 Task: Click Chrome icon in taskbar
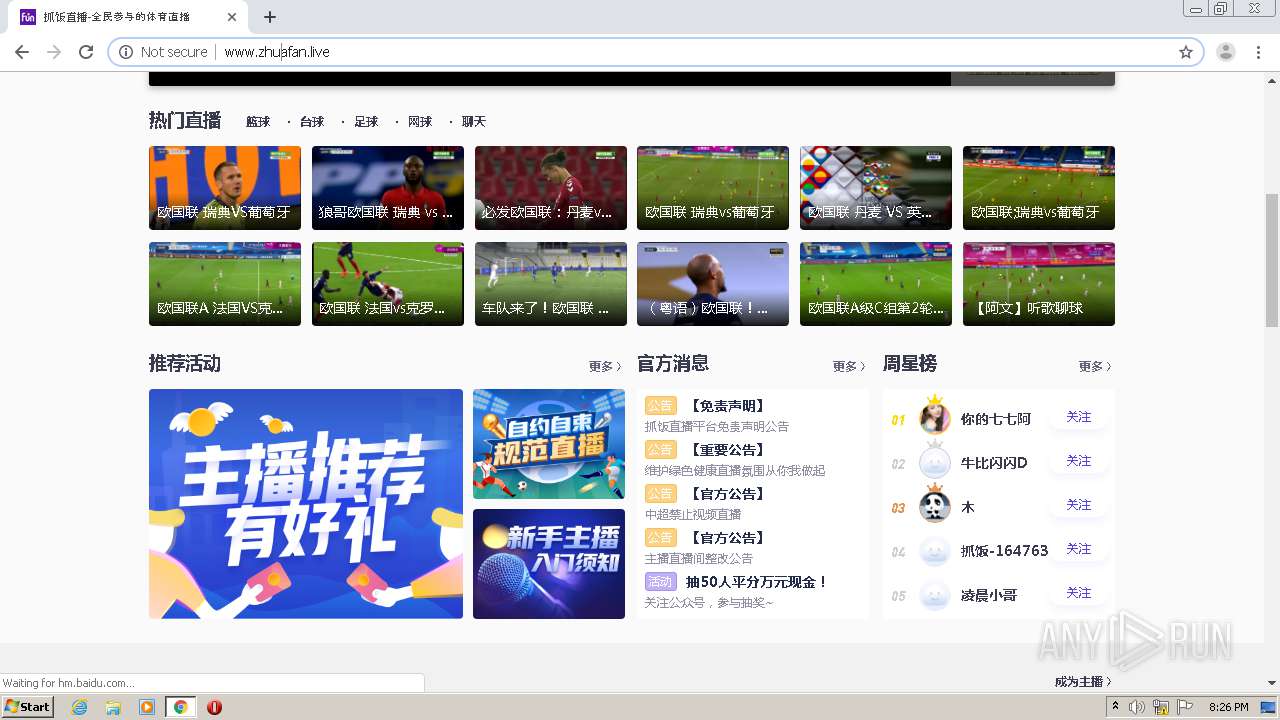[x=181, y=707]
